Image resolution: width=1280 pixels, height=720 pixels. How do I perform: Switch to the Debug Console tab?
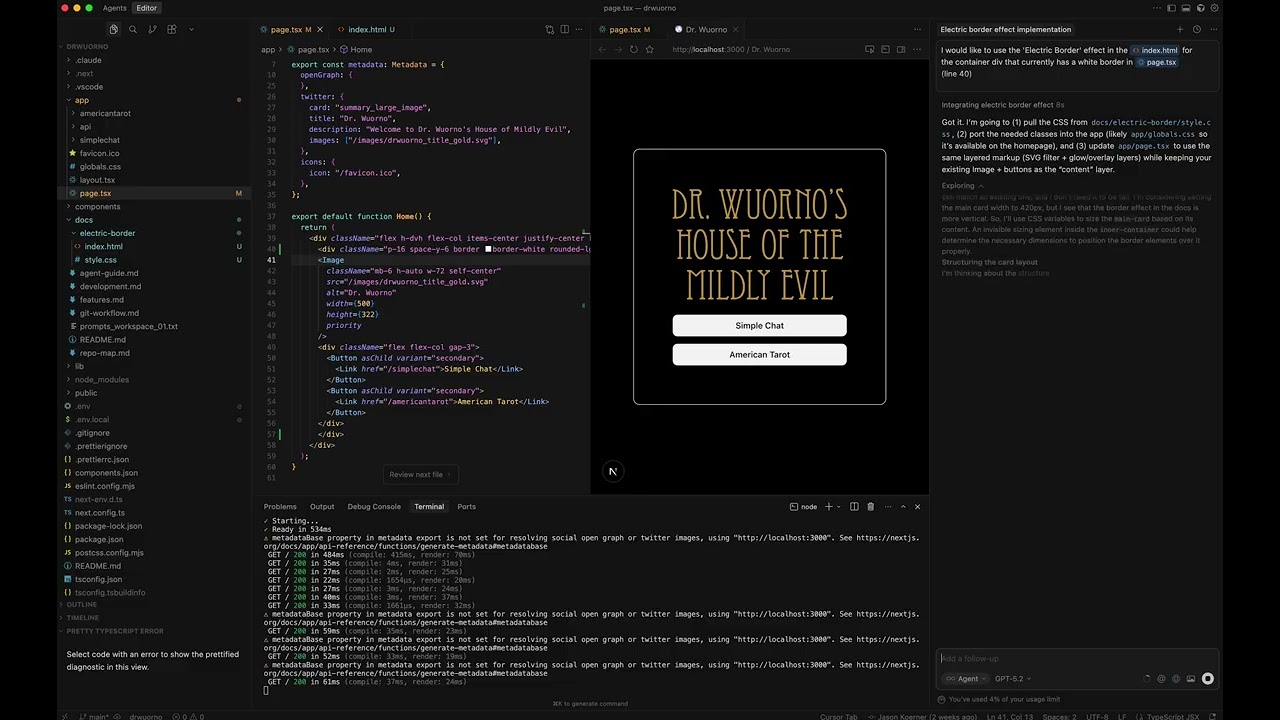click(x=374, y=507)
